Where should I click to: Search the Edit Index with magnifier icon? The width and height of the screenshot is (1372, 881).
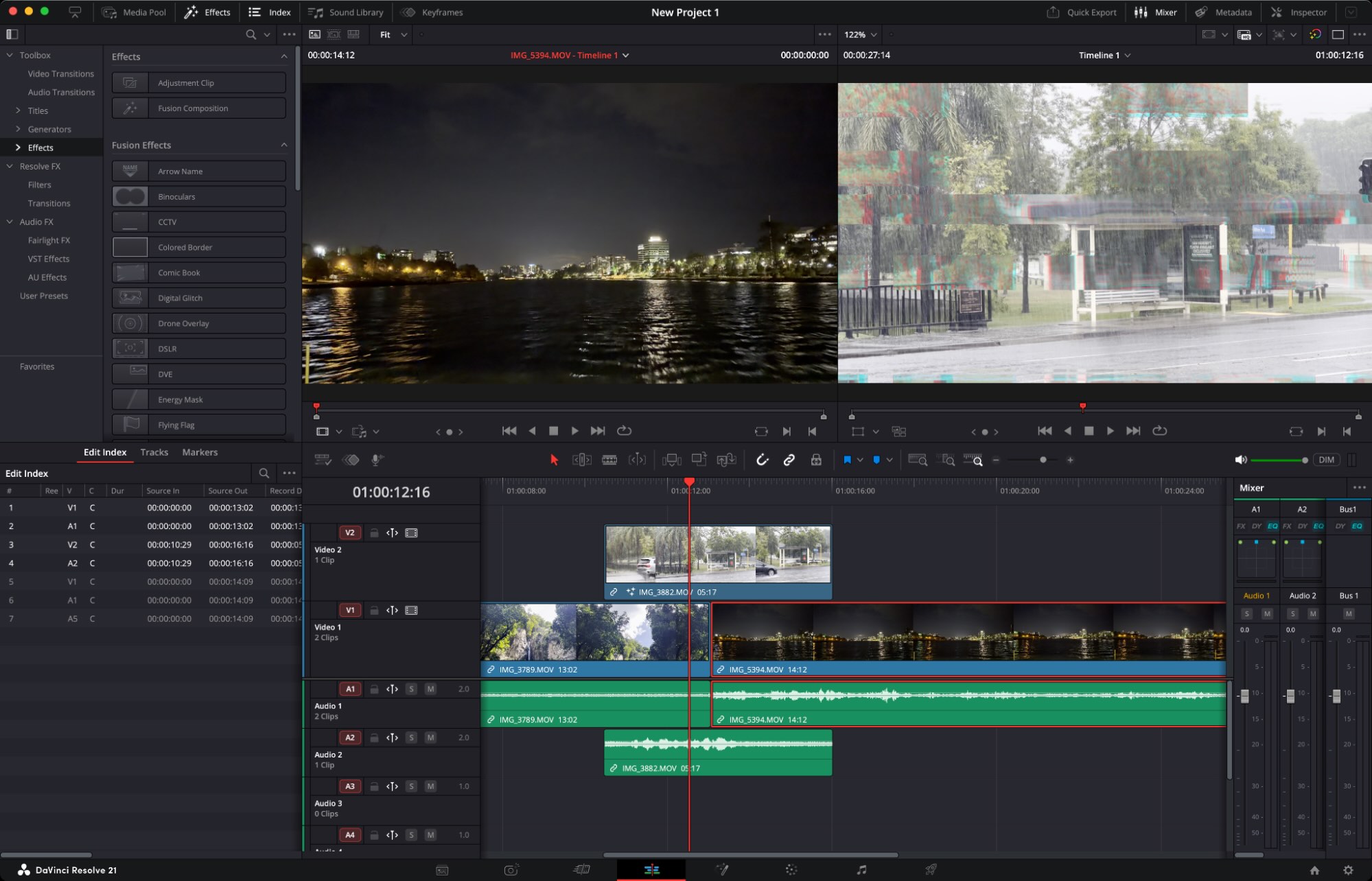tap(264, 473)
